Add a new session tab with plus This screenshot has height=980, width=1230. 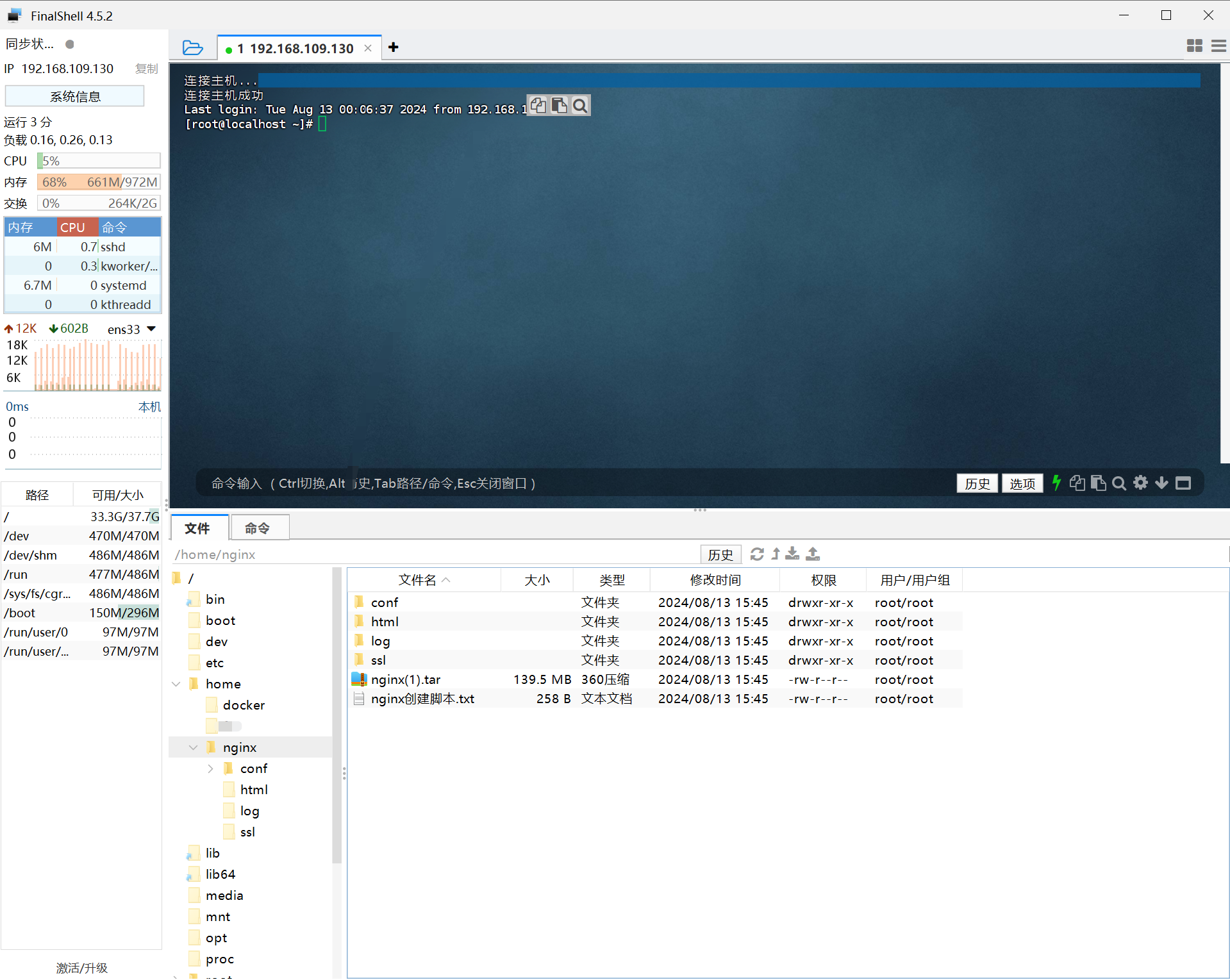[x=394, y=47]
